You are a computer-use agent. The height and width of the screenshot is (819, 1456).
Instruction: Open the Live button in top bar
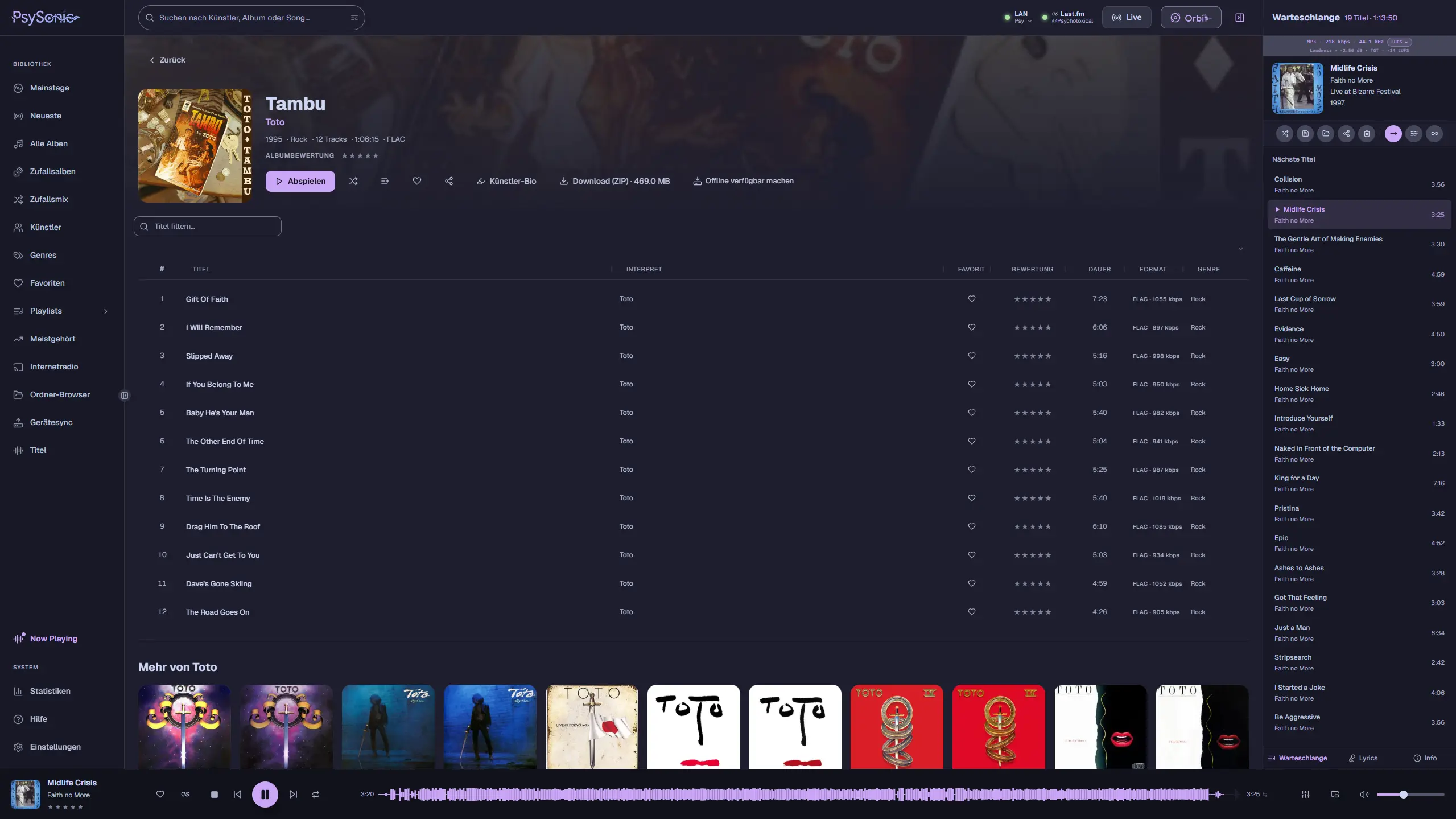tap(1127, 18)
